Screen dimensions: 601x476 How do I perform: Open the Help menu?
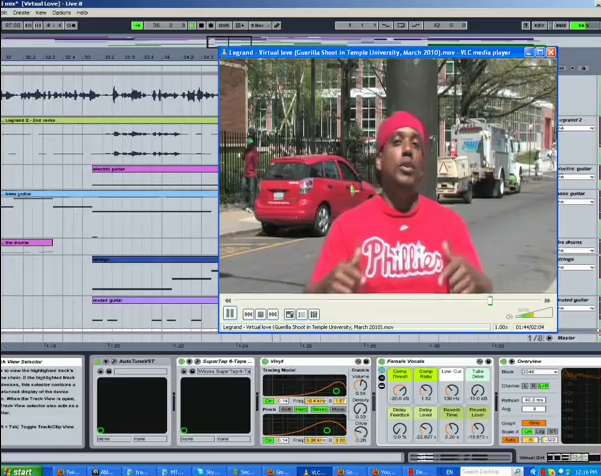pyautogui.click(x=82, y=13)
